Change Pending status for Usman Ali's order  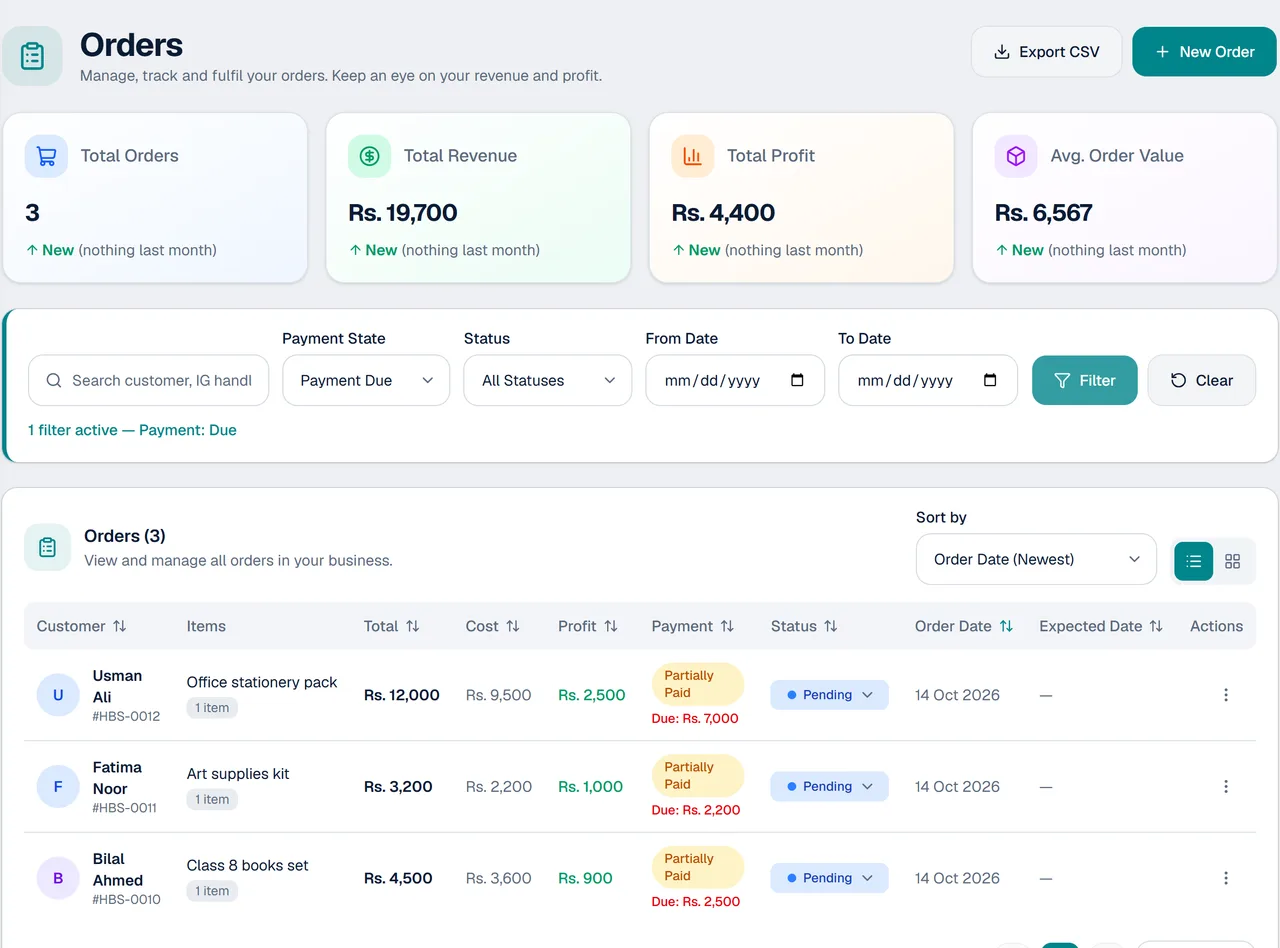(x=829, y=695)
